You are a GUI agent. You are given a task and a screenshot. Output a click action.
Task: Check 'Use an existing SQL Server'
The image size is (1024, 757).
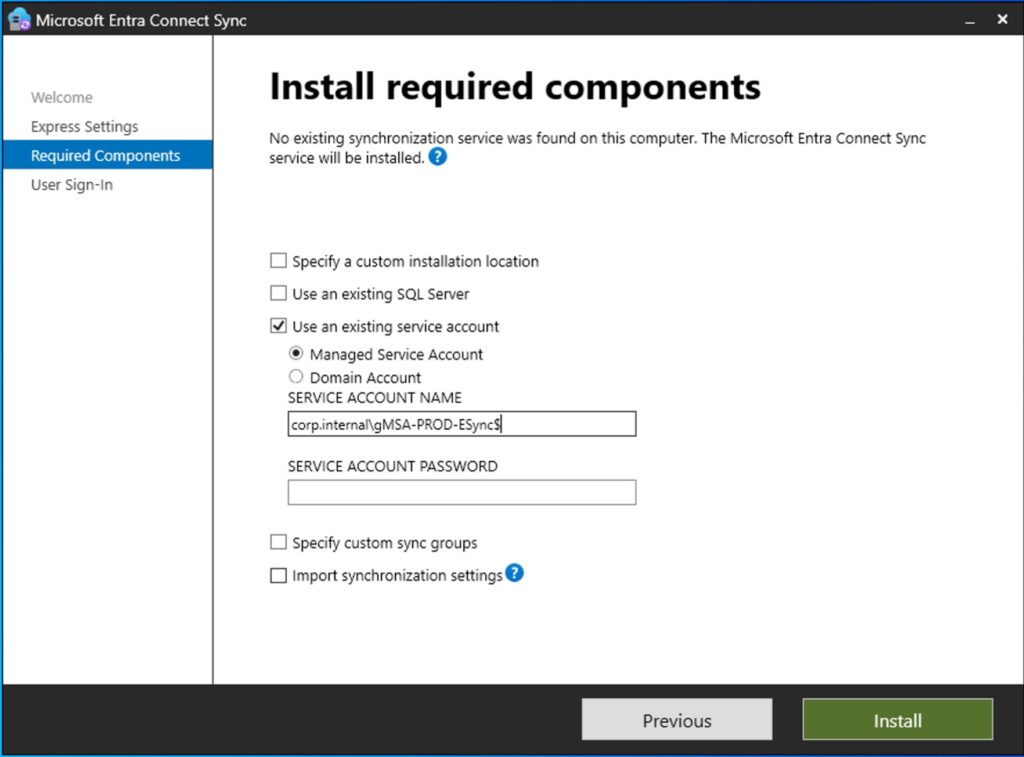tap(279, 294)
